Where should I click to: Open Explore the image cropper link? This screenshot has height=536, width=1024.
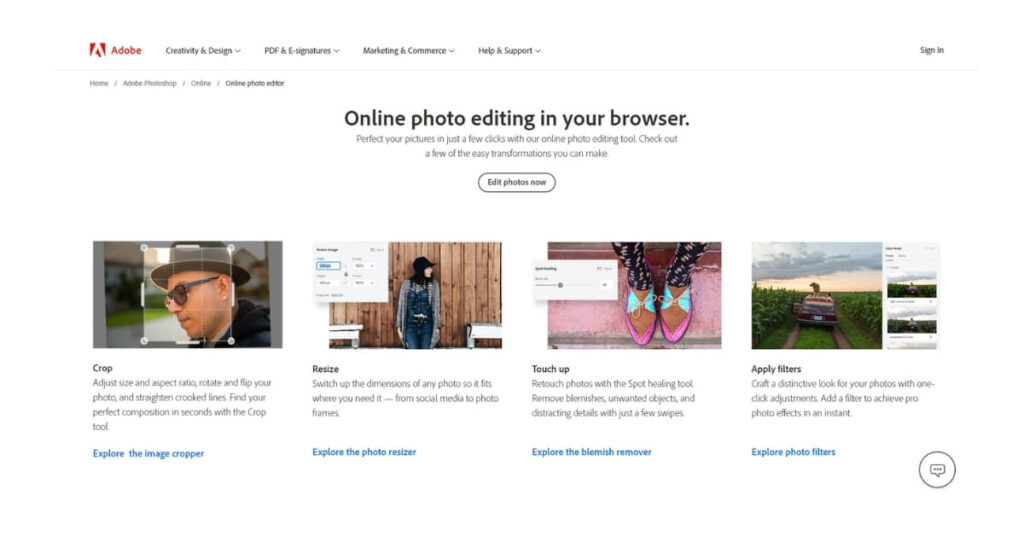pyautogui.click(x=148, y=453)
